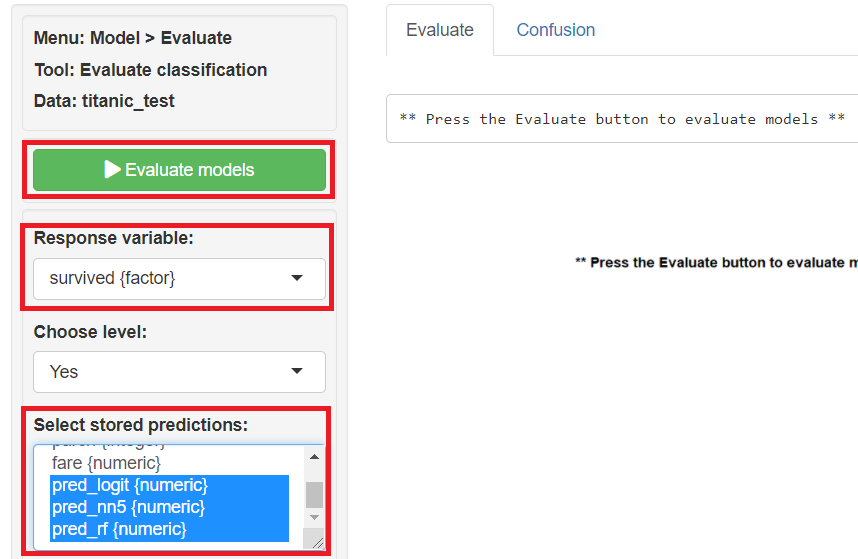Click the bold Press the Evaluate message
The width and height of the screenshot is (858, 559).
click(715, 263)
